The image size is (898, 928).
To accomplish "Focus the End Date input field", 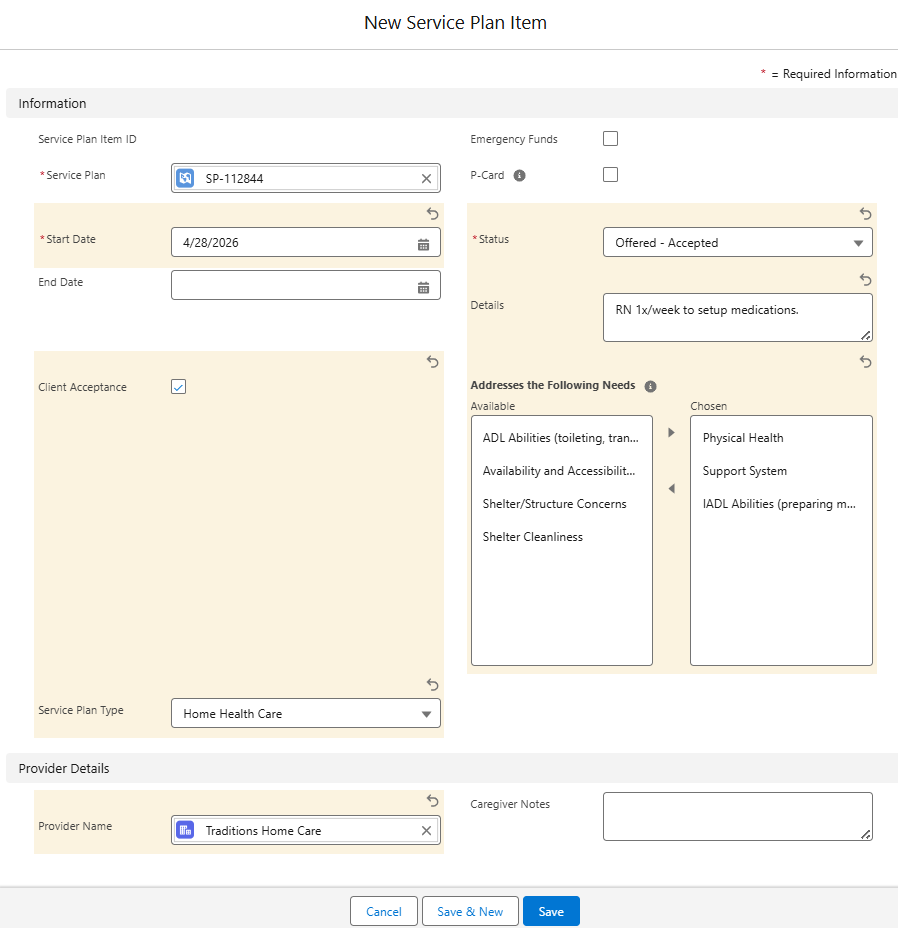I will pos(305,285).
